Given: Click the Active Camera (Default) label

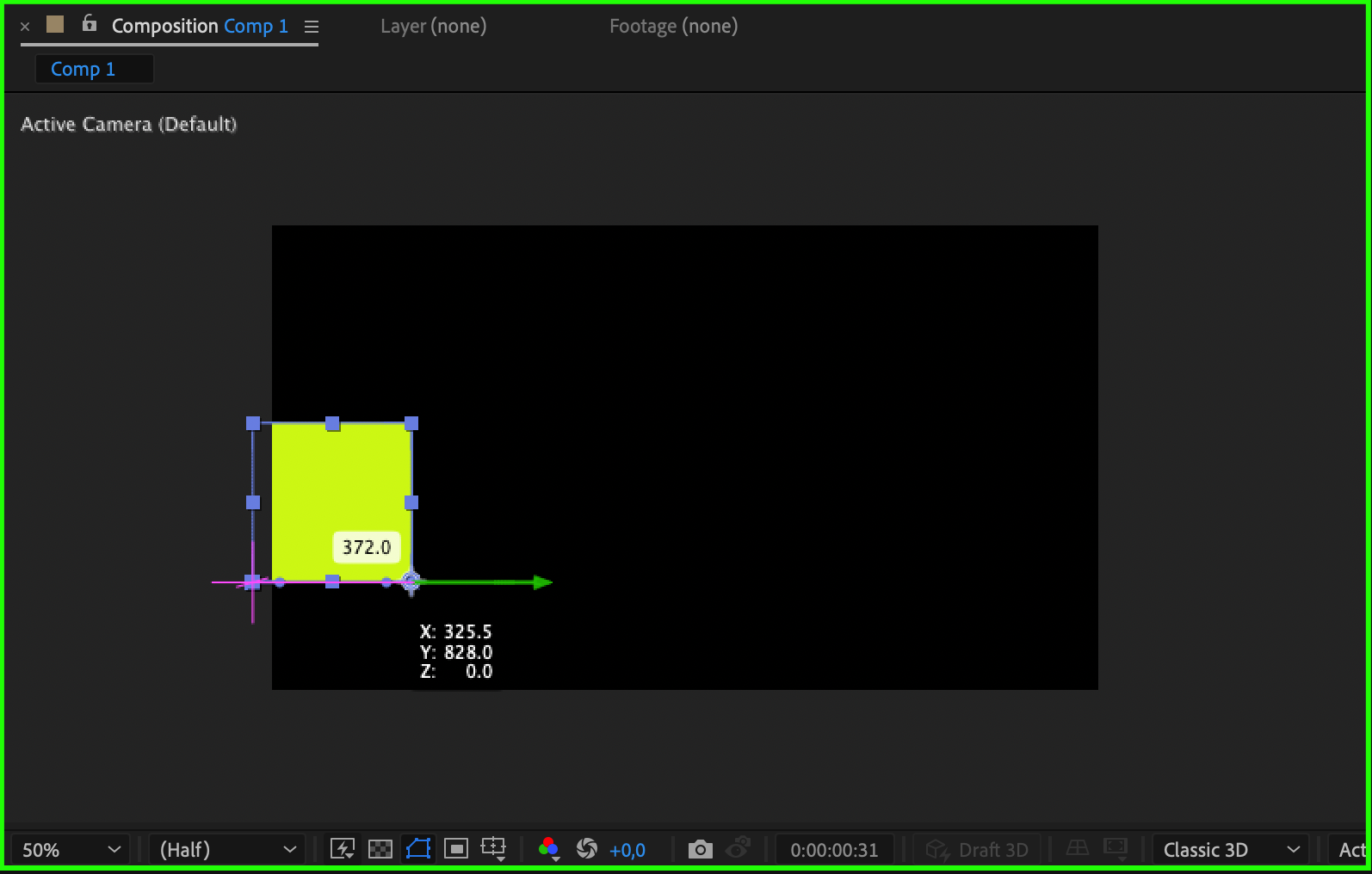Looking at the screenshot, I should pos(128,124).
